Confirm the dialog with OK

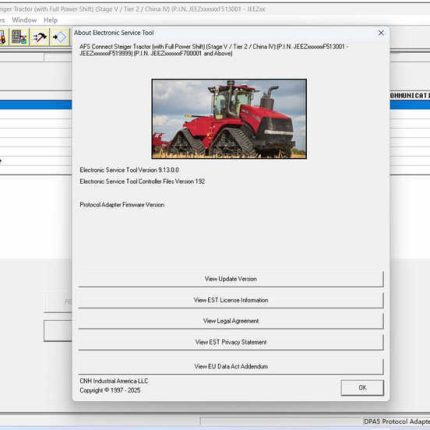[362, 388]
